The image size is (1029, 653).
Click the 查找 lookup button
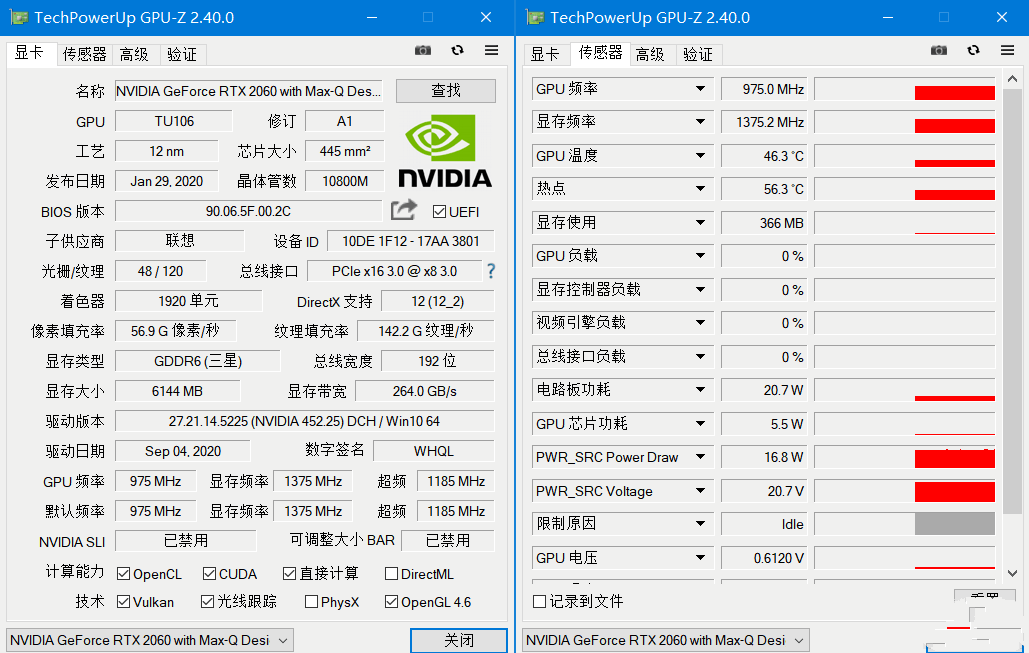[445, 90]
